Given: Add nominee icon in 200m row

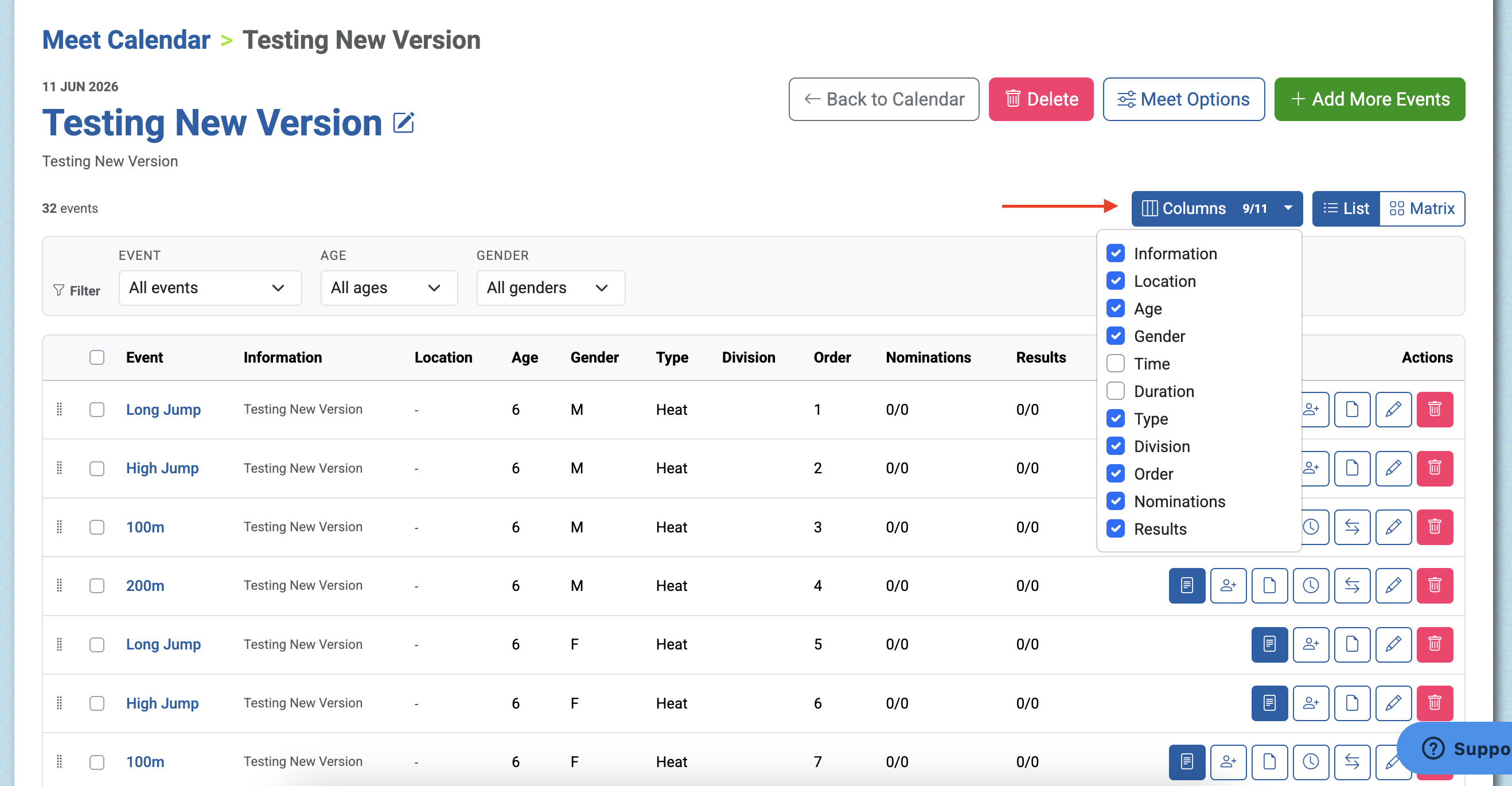Looking at the screenshot, I should (1229, 585).
